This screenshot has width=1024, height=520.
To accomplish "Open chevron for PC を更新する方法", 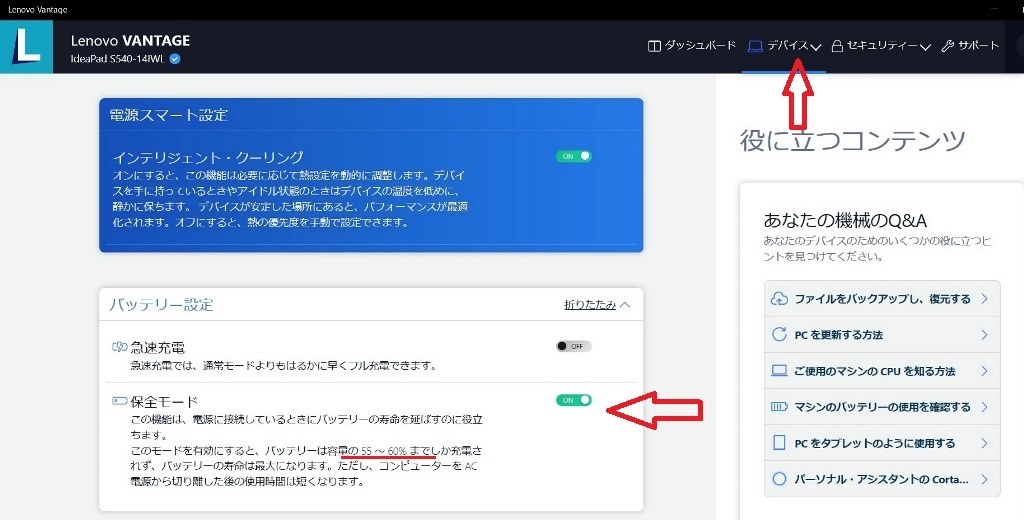I will pyautogui.click(x=984, y=334).
